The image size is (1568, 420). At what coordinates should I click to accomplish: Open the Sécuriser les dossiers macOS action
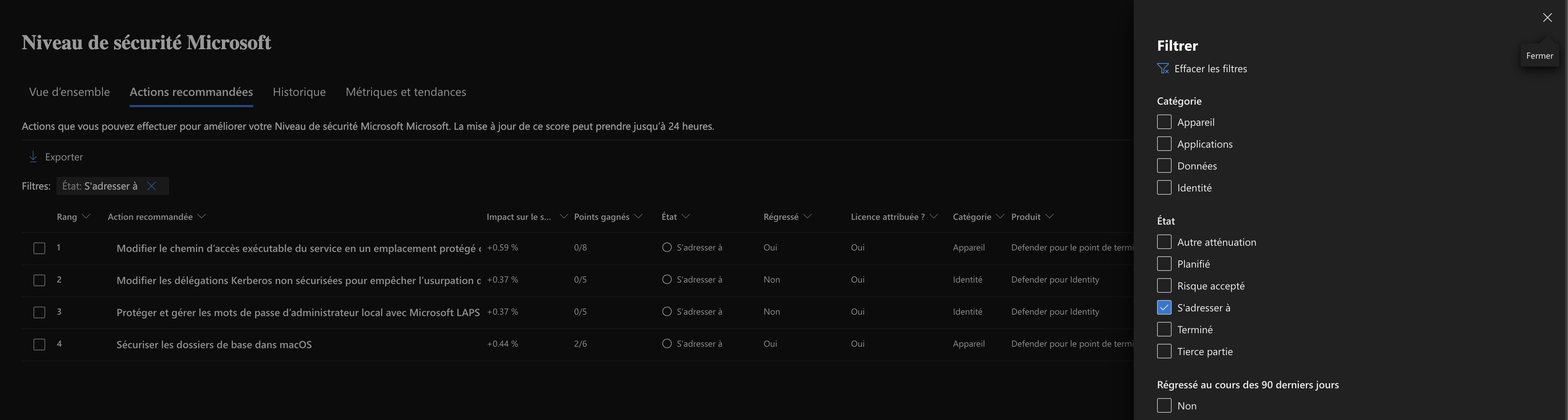coord(213,345)
